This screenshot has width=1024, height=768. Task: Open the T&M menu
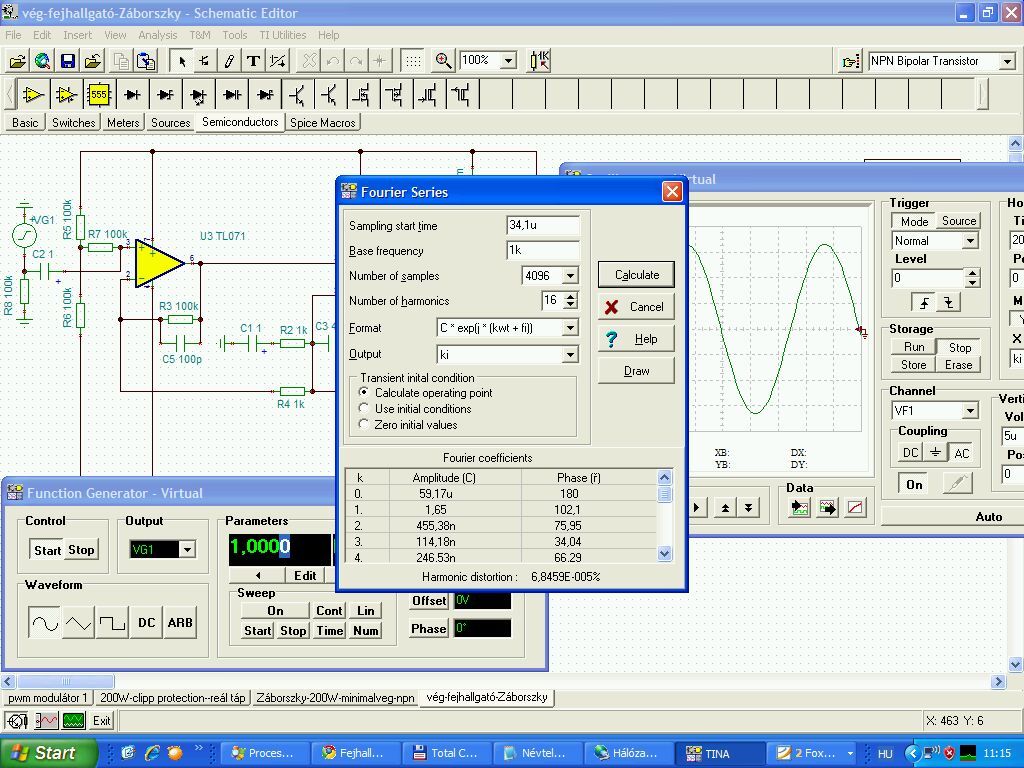click(x=200, y=35)
